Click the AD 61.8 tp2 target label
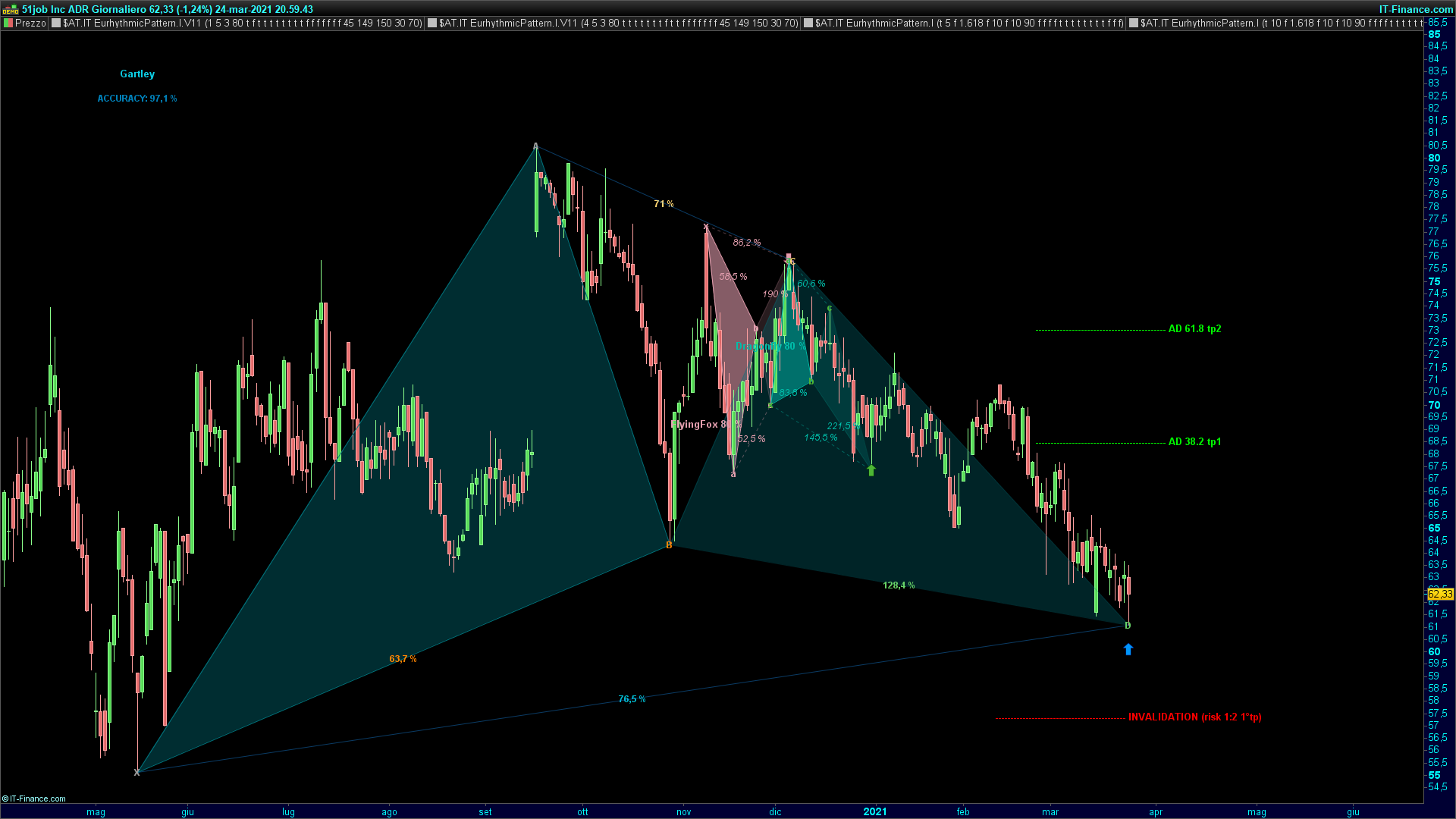This screenshot has height=819, width=1456. click(1194, 329)
